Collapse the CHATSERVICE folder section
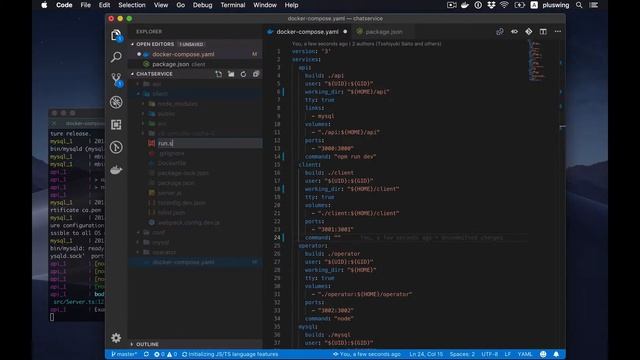The width and height of the screenshot is (640, 360). [154, 74]
